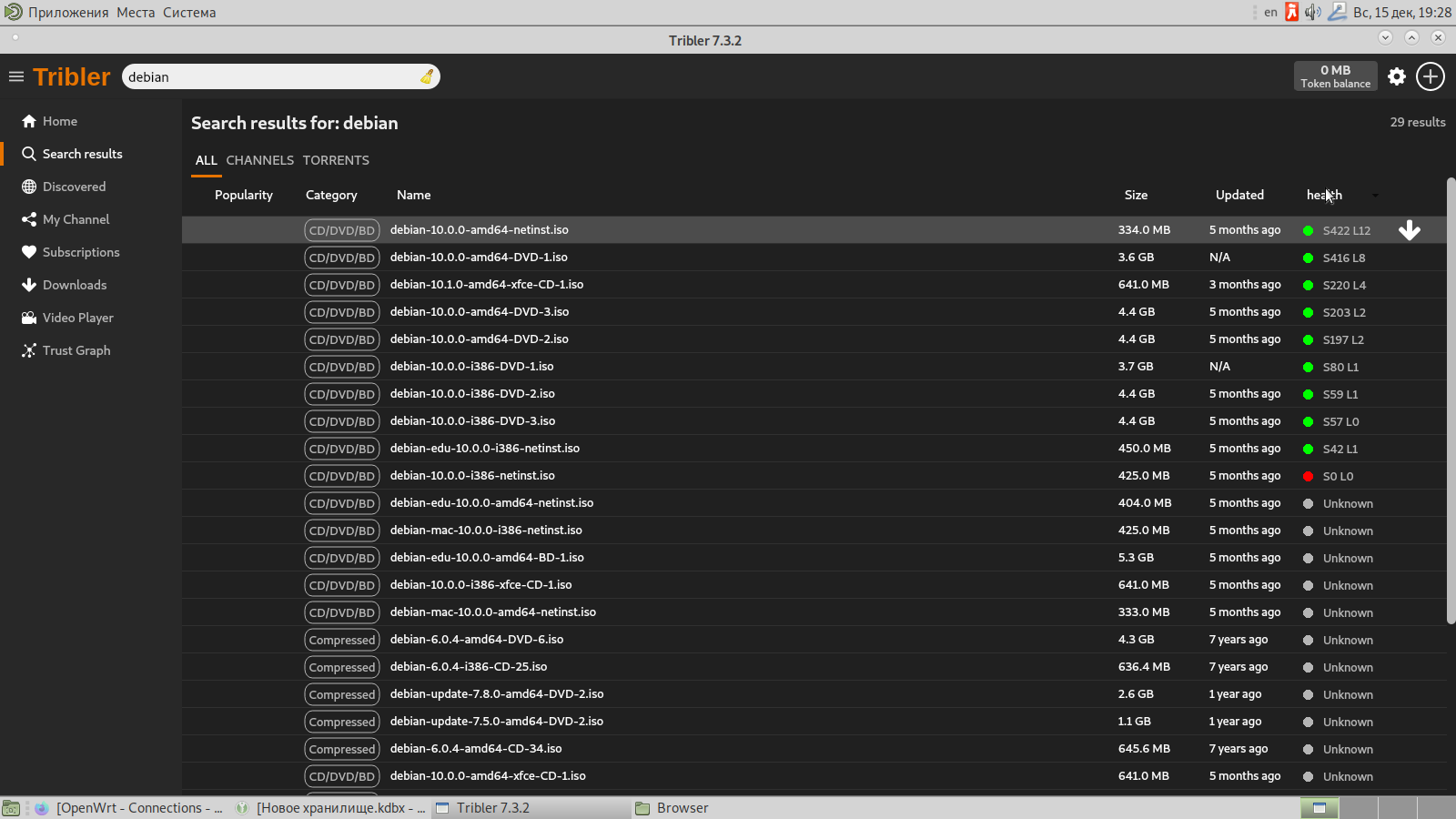Switch to the CHANNELS tab

(260, 160)
